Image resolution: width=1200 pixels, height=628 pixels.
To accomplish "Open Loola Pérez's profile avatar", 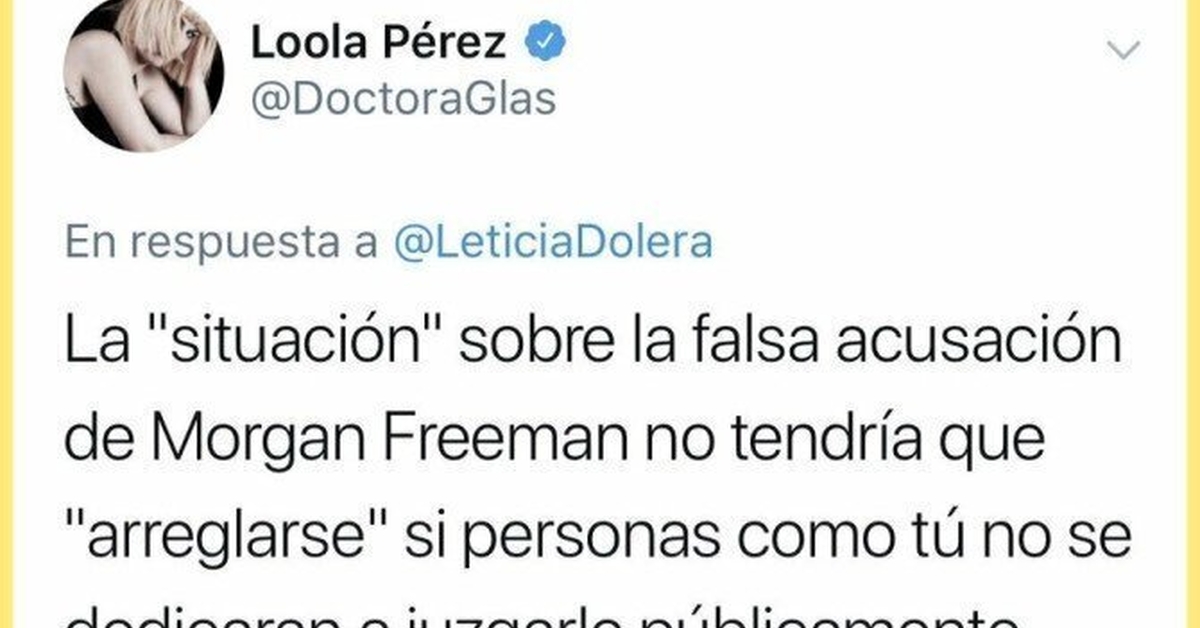I will (144, 73).
